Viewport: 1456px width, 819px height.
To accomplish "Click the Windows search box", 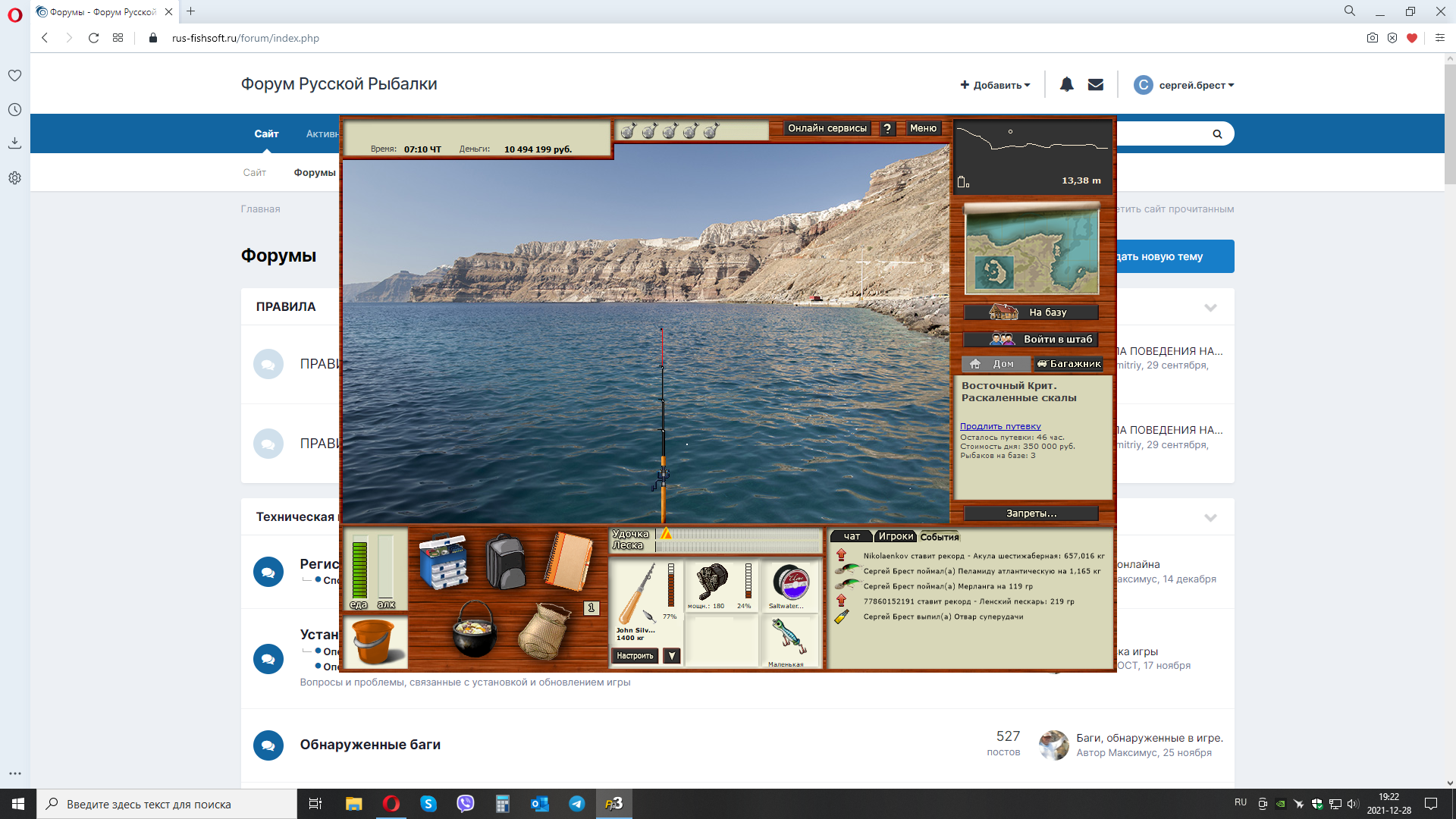I will 167,804.
